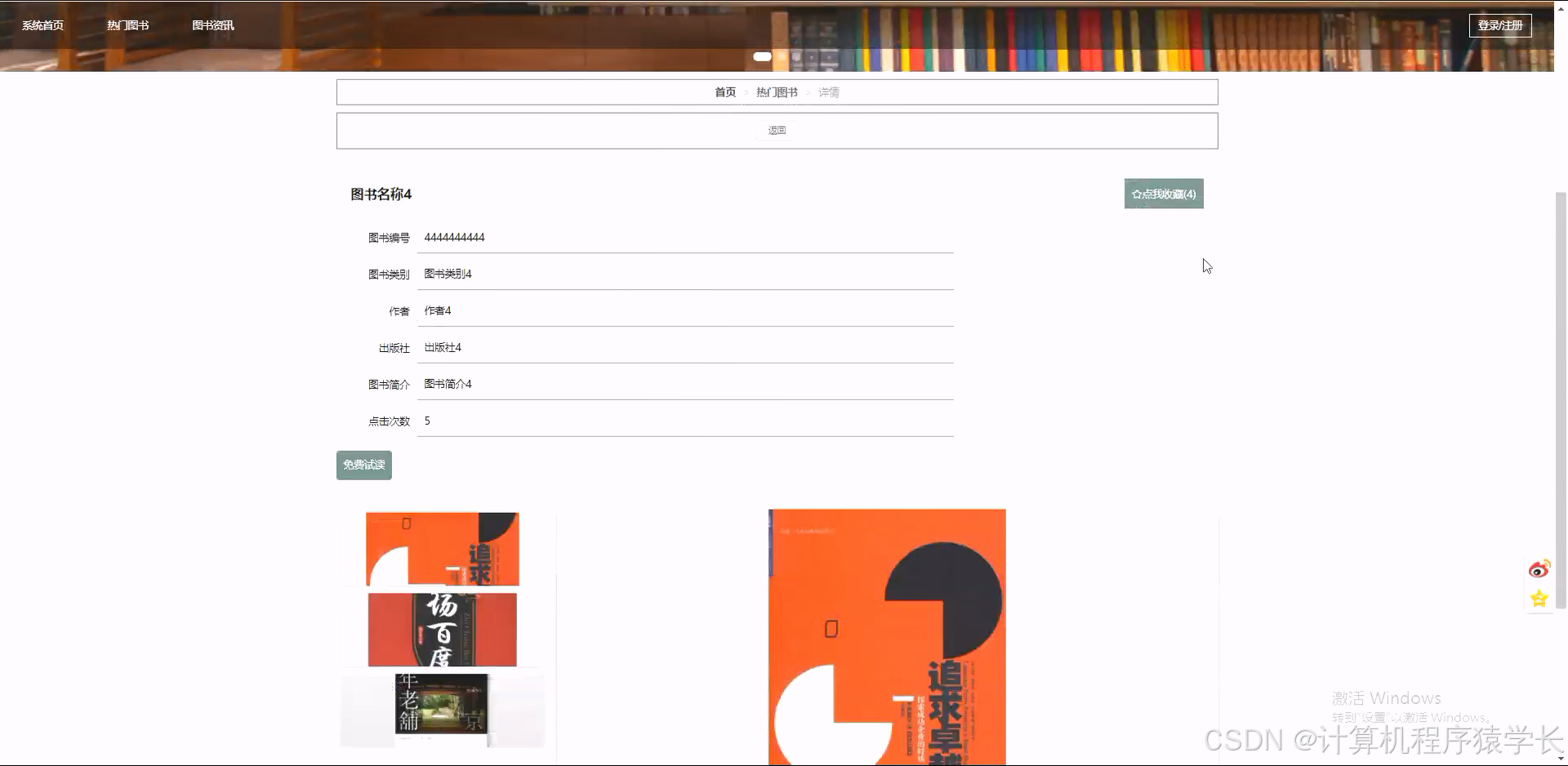This screenshot has height=766, width=1568.
Task: Click the click count value 5
Action: pos(427,421)
